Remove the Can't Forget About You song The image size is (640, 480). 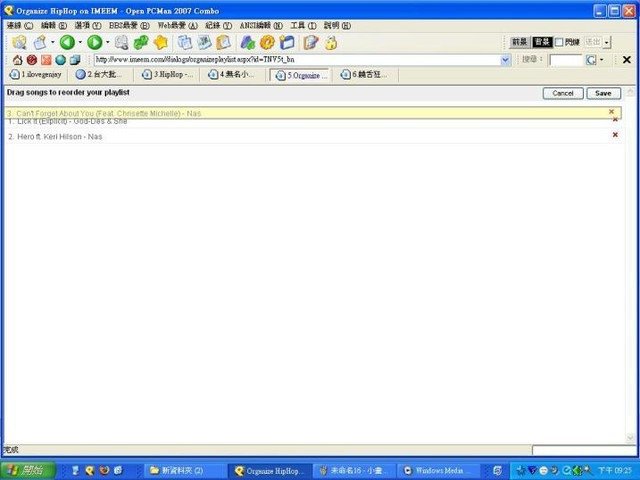[611, 111]
